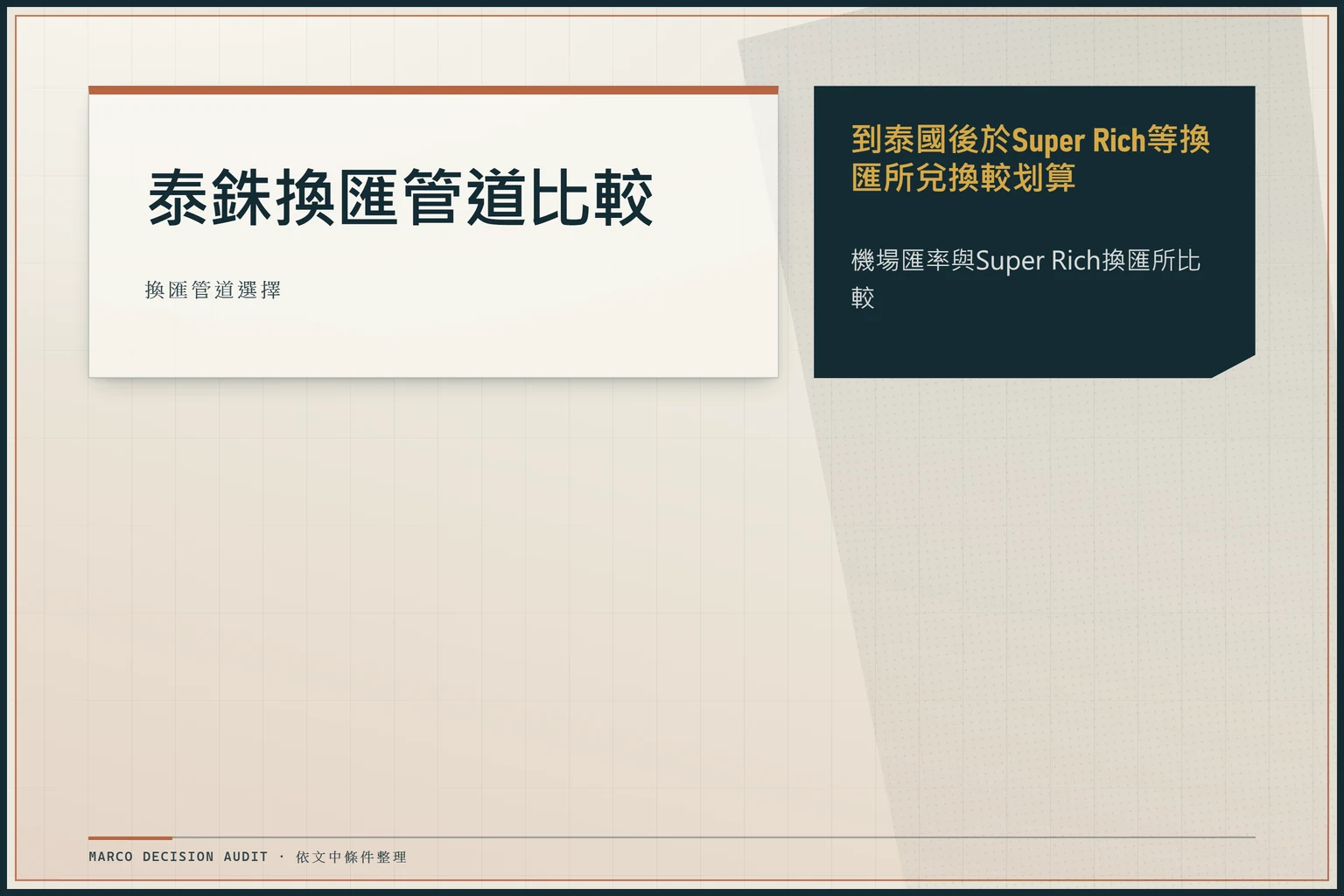Select the gold heading about Super Rich等換匯所兌換較划算
This screenshot has height=896, width=1344.
coord(1031,158)
